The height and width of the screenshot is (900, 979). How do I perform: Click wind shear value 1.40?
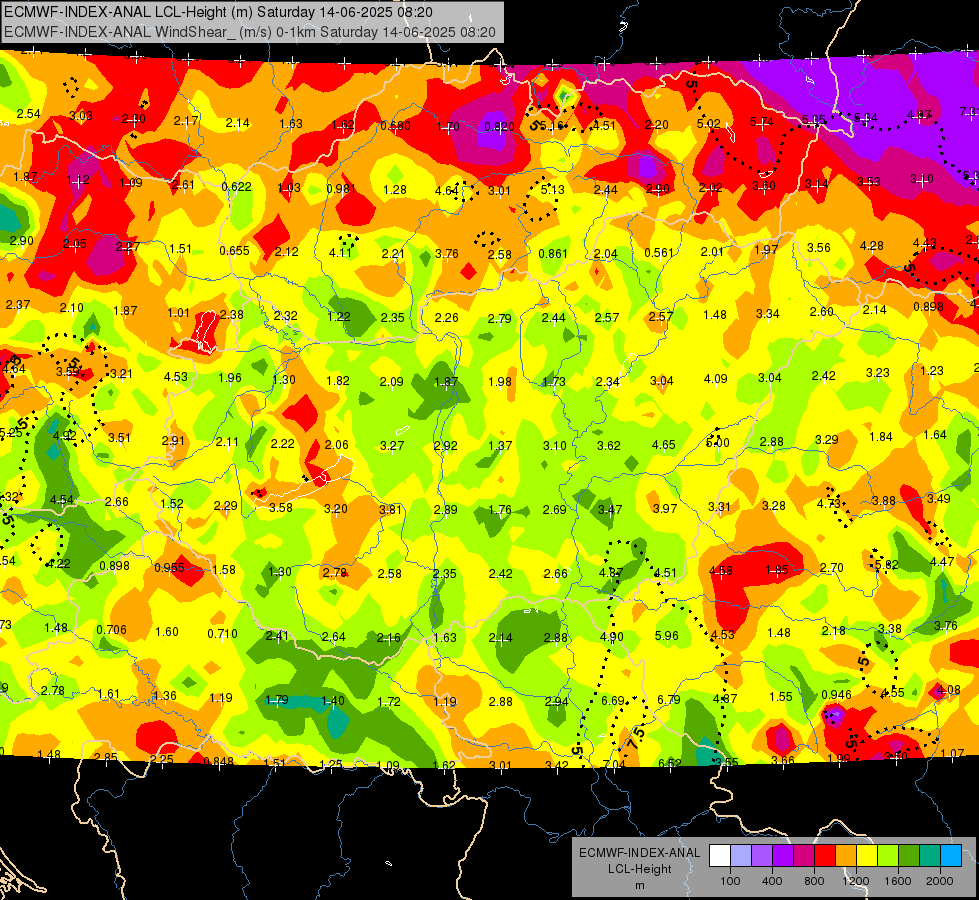[333, 700]
